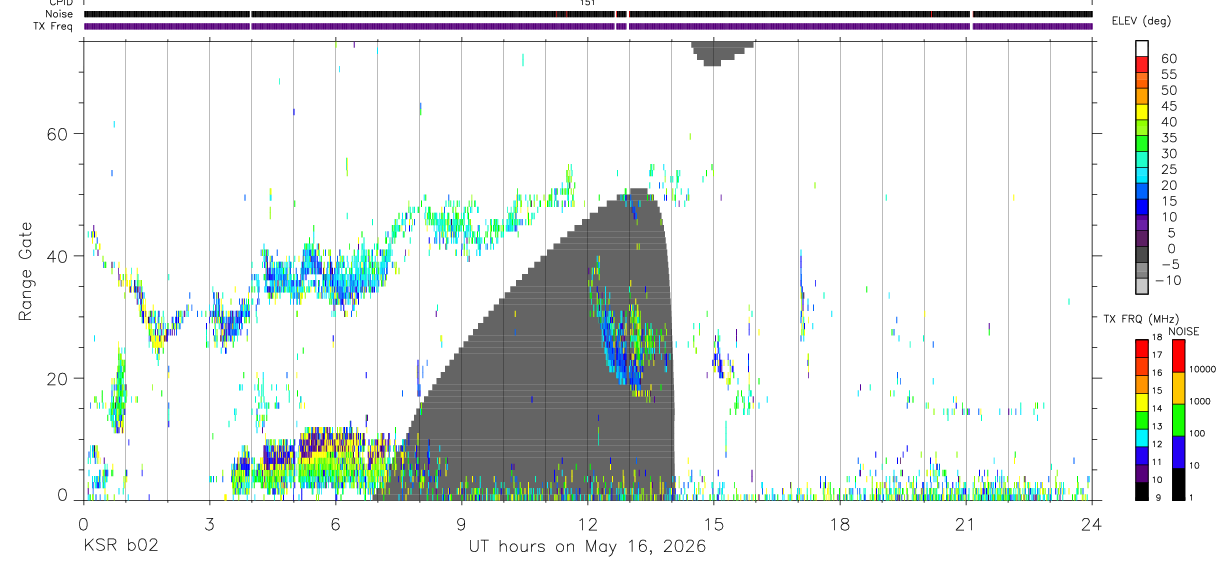
Task: Click the white top segment of the ELEV color bar
Action: pos(1143,50)
